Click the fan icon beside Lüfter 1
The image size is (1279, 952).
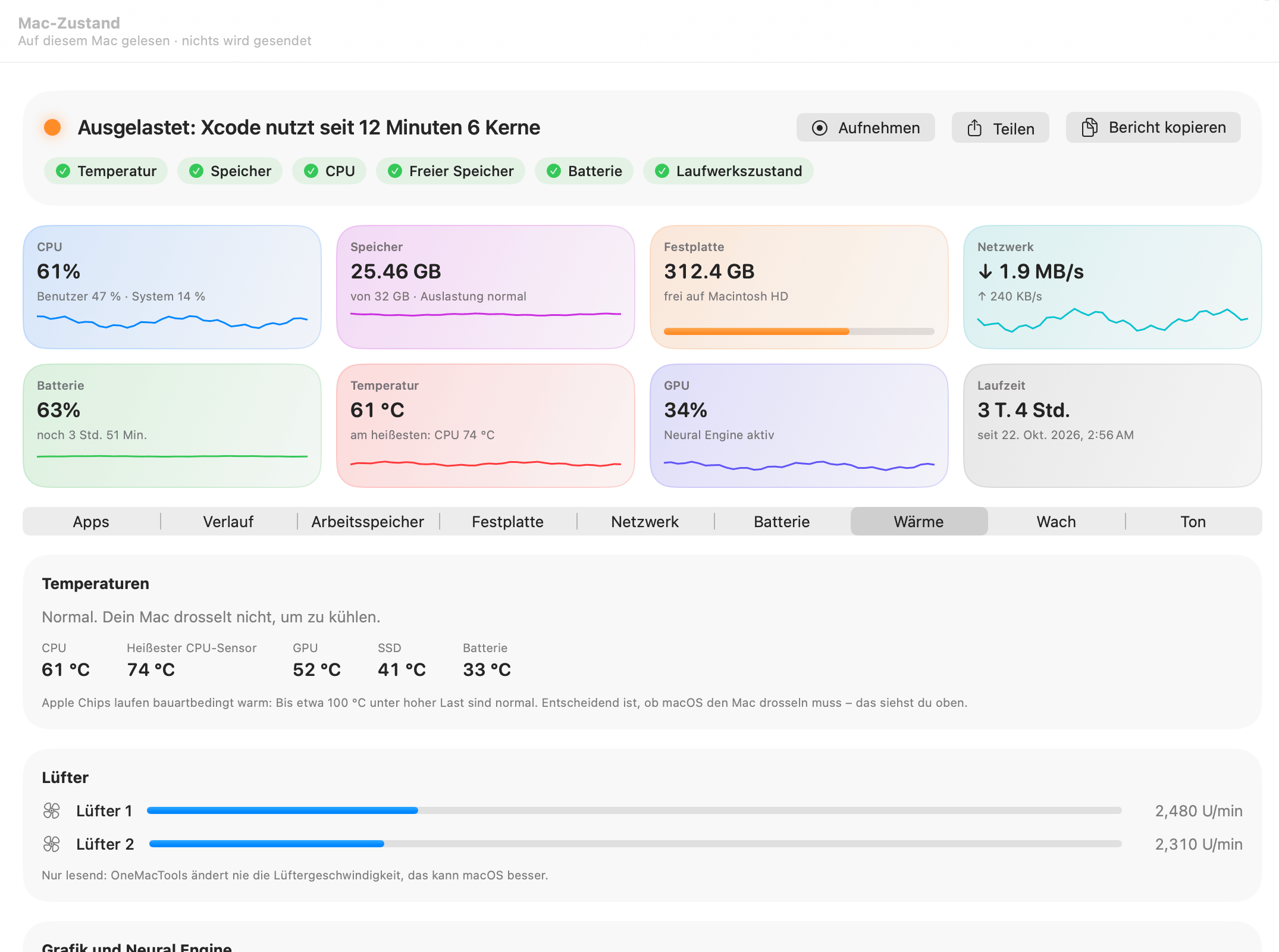52,810
